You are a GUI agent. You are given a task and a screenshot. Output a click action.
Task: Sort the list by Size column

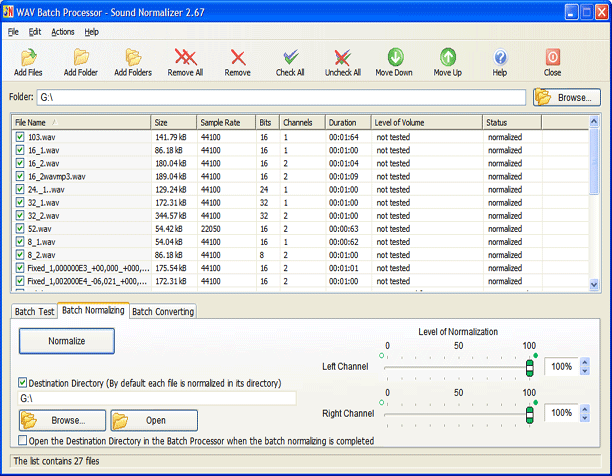[174, 123]
